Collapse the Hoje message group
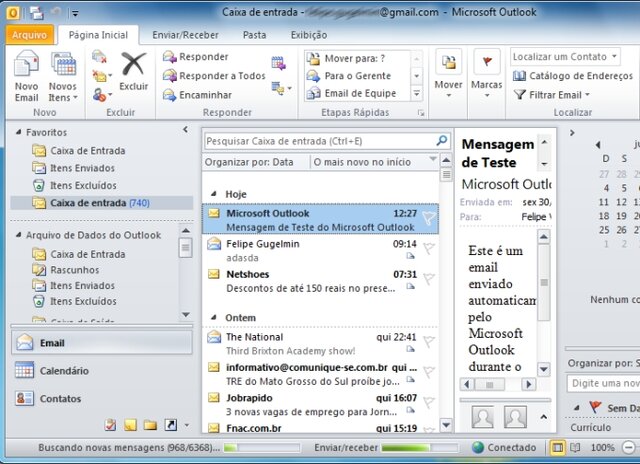Image resolution: width=640 pixels, height=464 pixels. click(x=214, y=194)
